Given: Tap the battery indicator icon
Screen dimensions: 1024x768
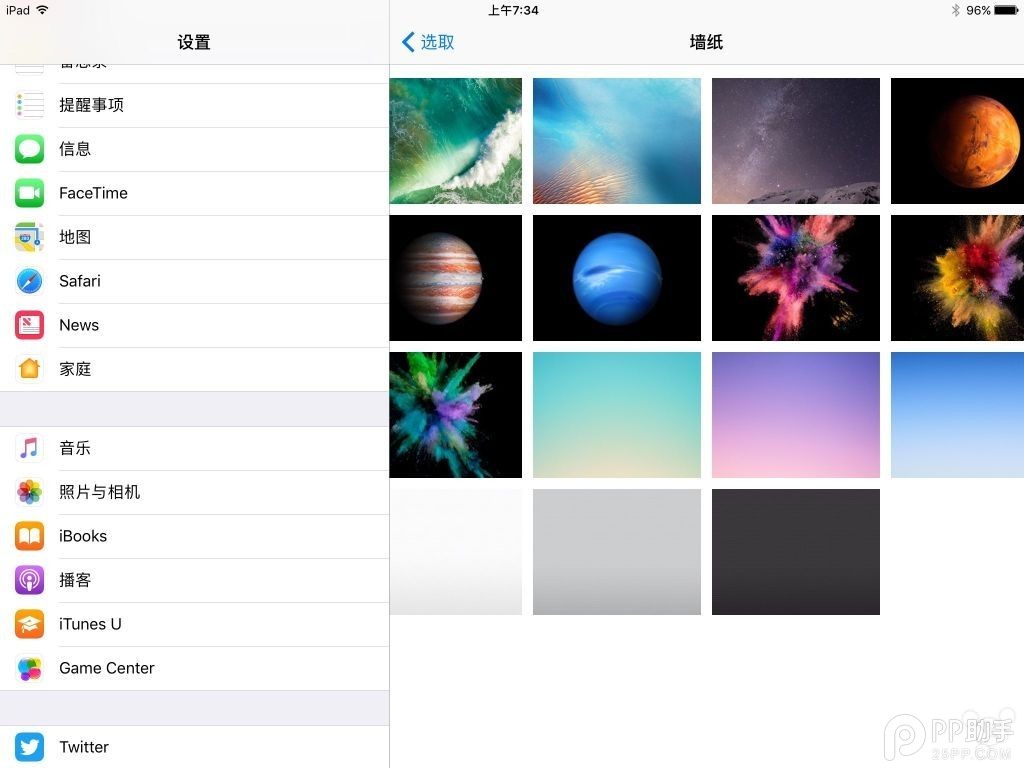Looking at the screenshot, I should pos(1006,10).
